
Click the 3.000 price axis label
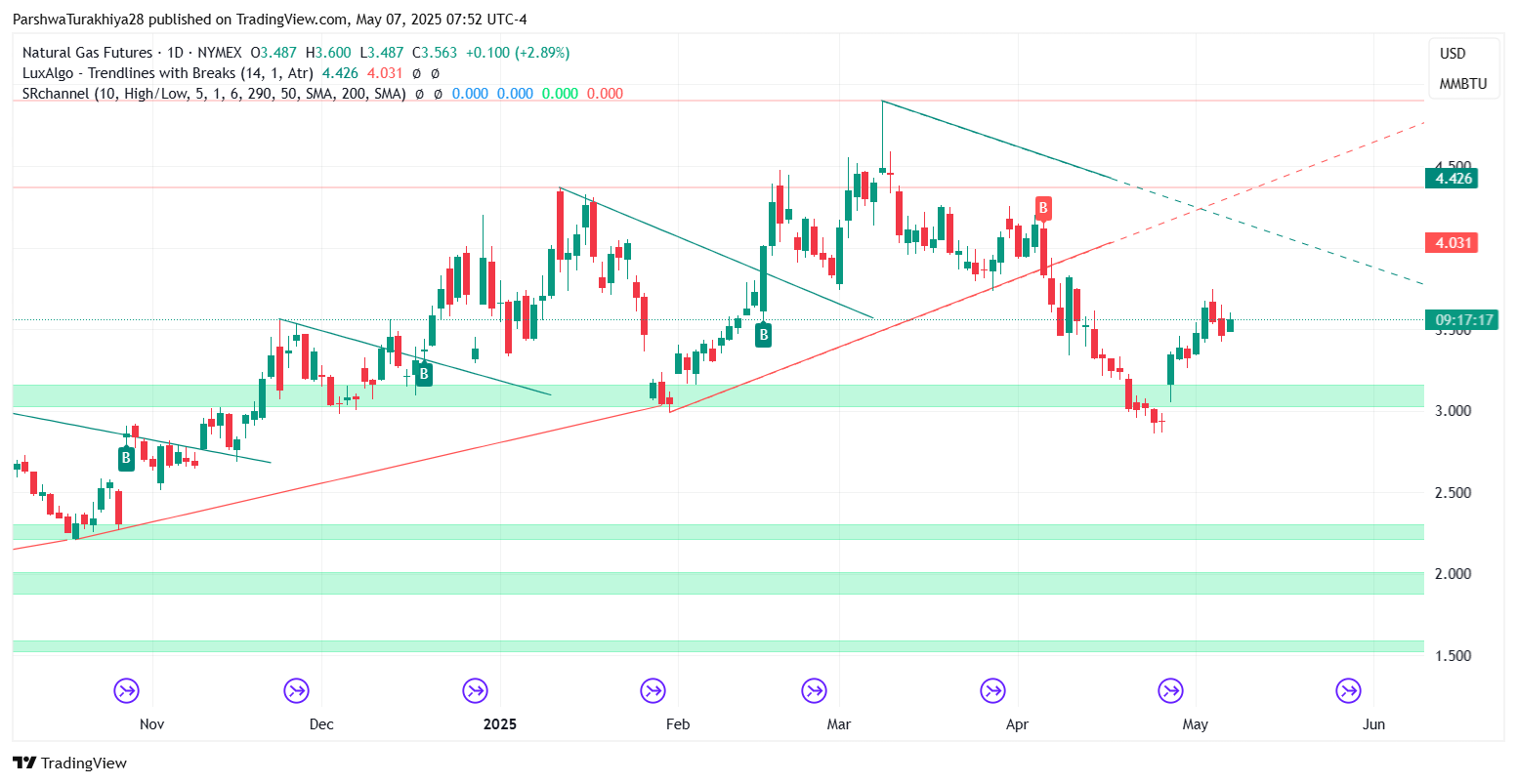click(x=1454, y=411)
